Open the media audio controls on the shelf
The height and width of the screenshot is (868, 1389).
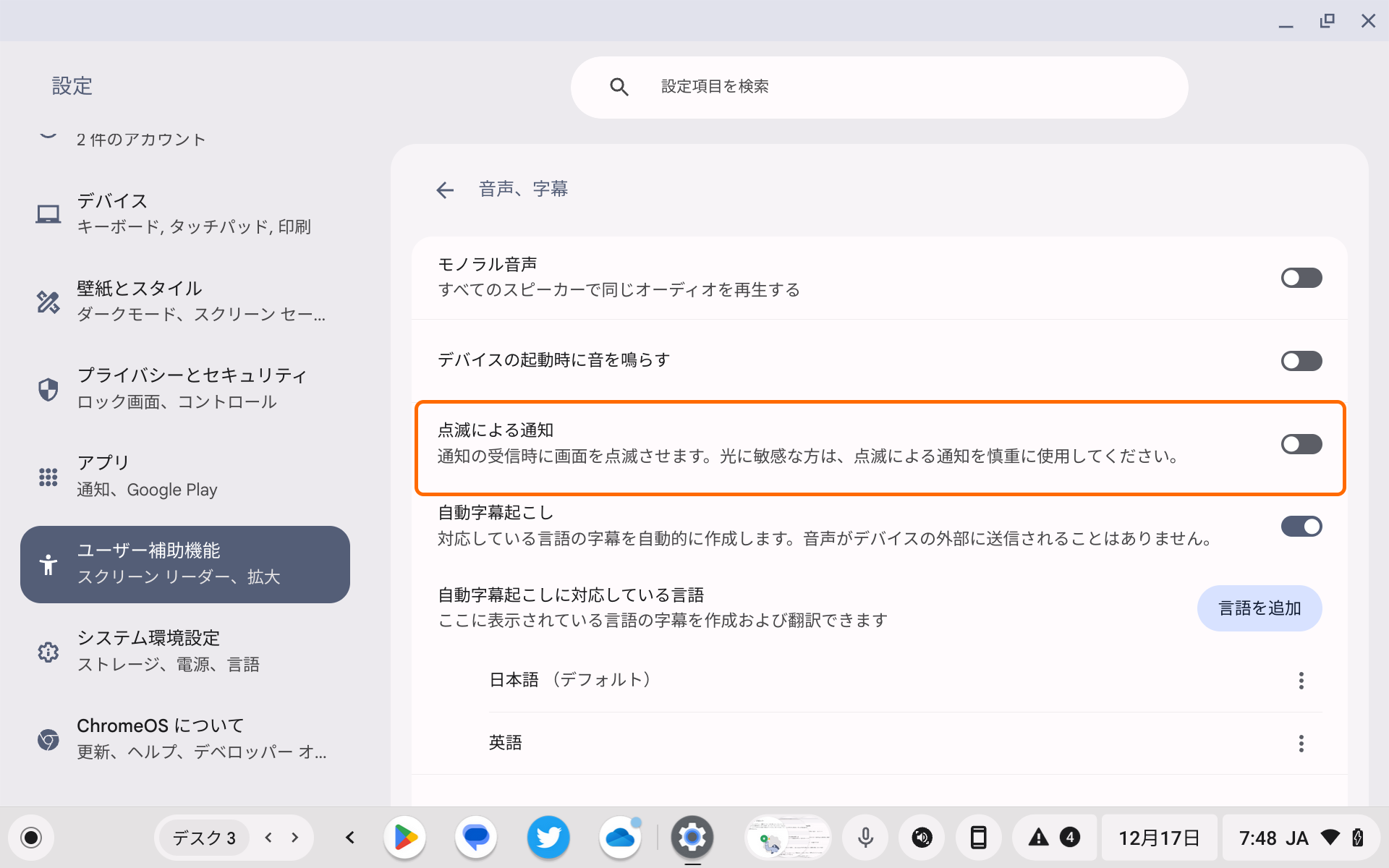click(x=921, y=837)
